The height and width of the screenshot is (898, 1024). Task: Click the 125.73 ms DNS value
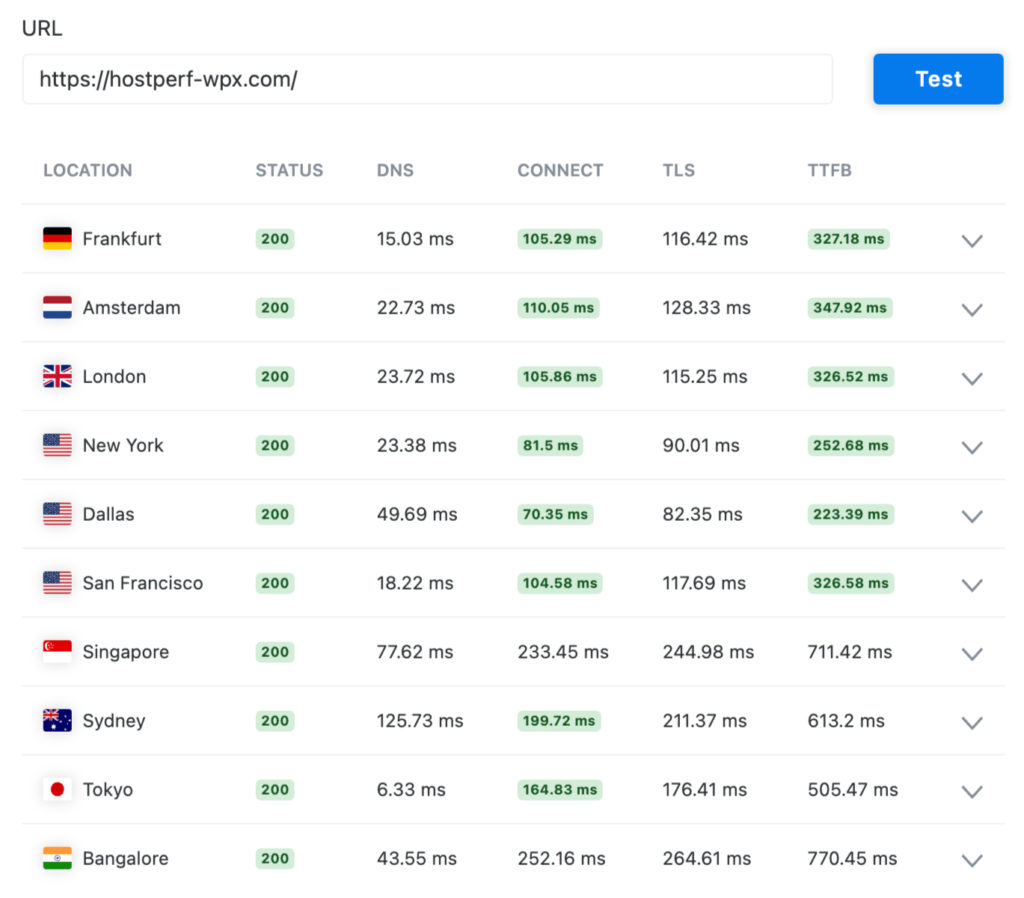click(x=420, y=721)
